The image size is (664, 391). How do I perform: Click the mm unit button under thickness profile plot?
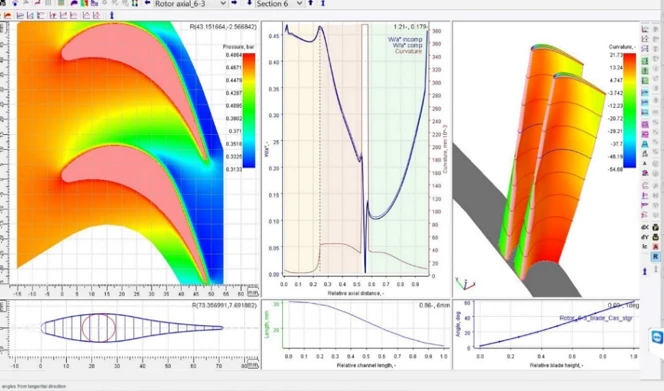pyautogui.click(x=253, y=364)
